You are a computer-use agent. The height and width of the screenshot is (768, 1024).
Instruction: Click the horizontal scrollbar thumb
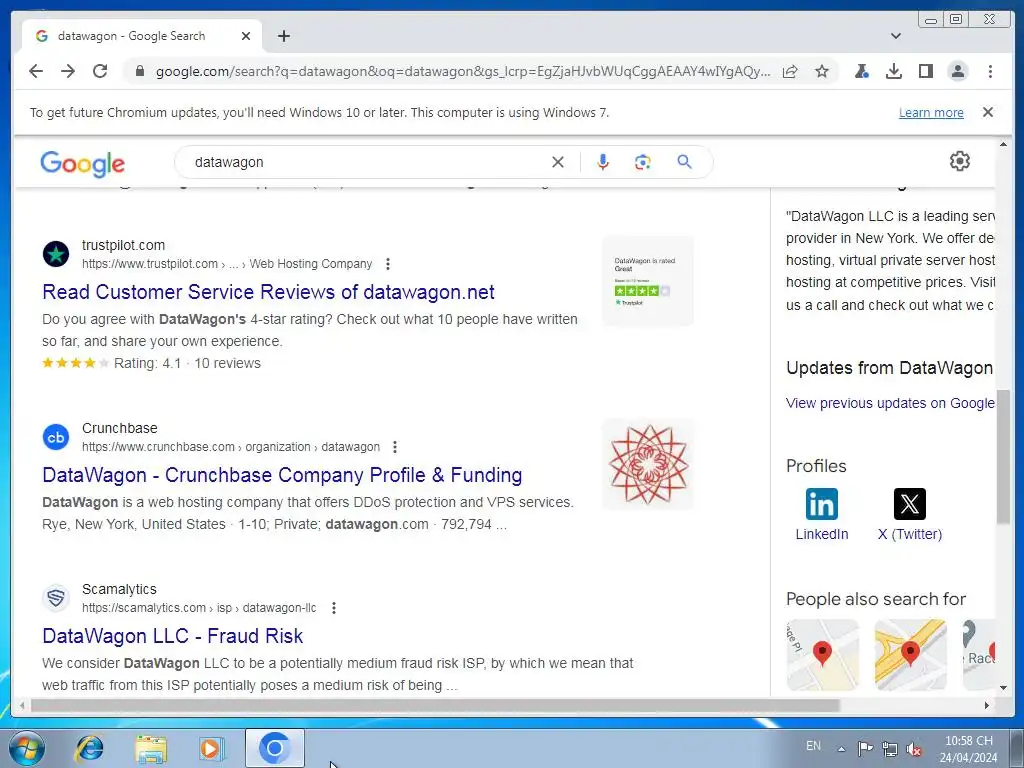[x=434, y=705]
